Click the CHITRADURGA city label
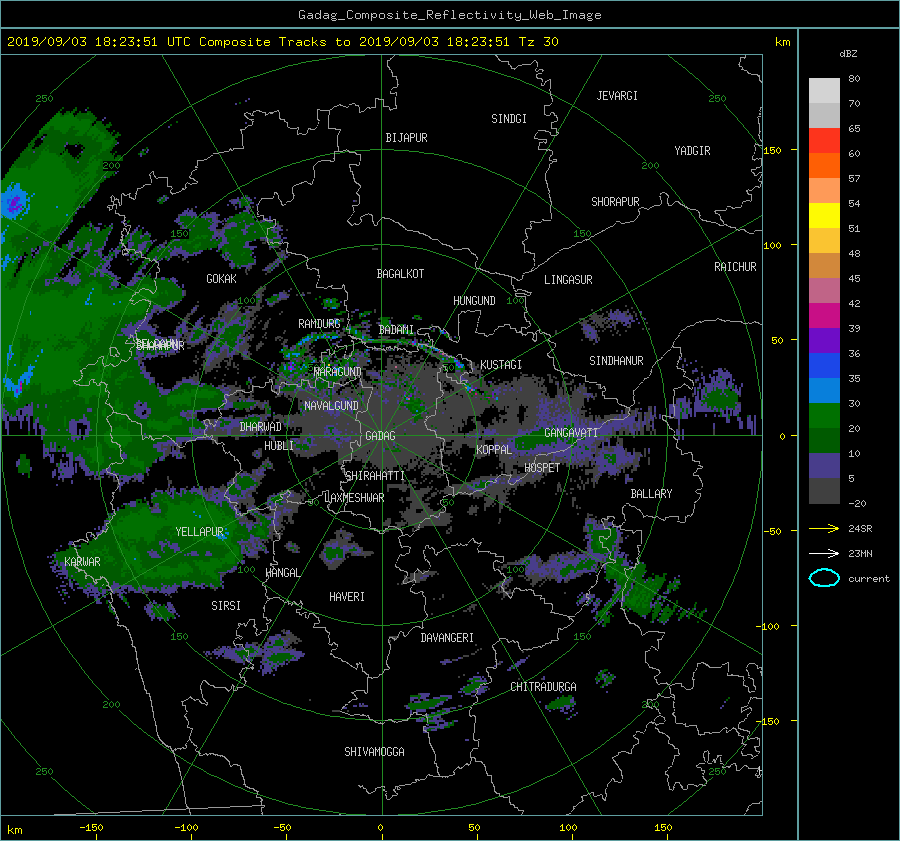This screenshot has height=841, width=900. click(544, 687)
